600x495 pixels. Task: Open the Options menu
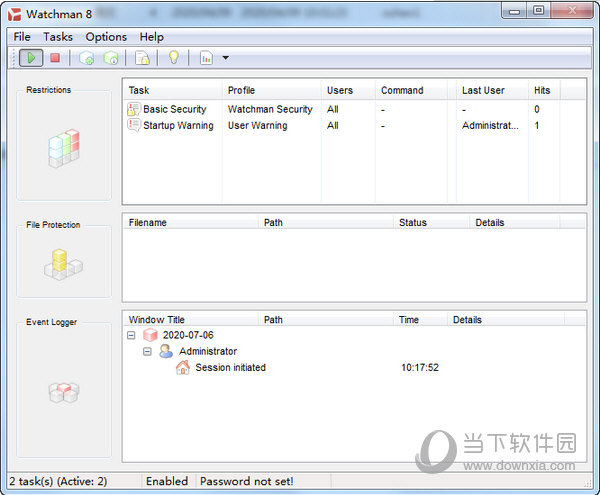(x=106, y=37)
